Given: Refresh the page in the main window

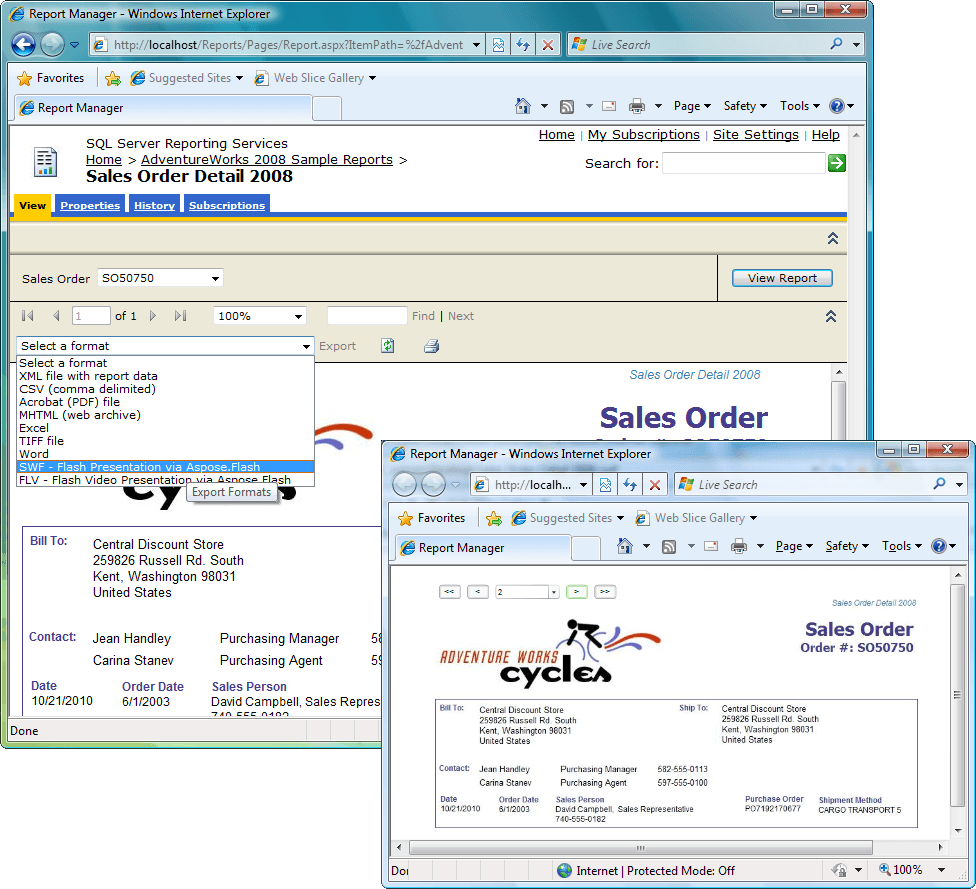Looking at the screenshot, I should [x=523, y=45].
